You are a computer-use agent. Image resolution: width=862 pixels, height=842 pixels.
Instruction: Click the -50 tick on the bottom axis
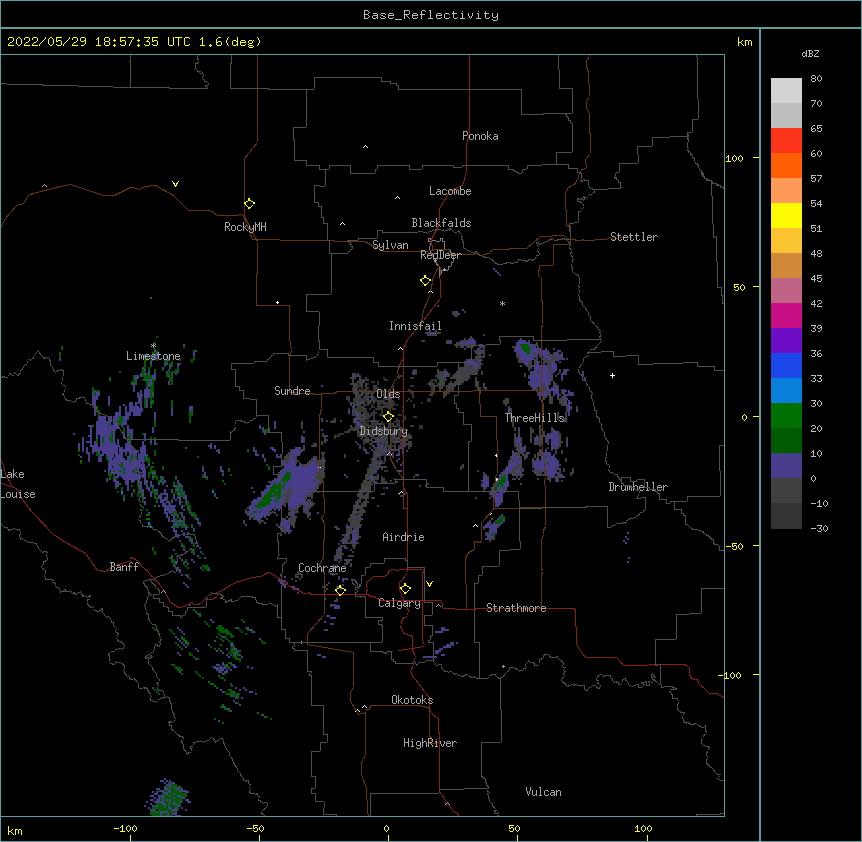pos(255,828)
